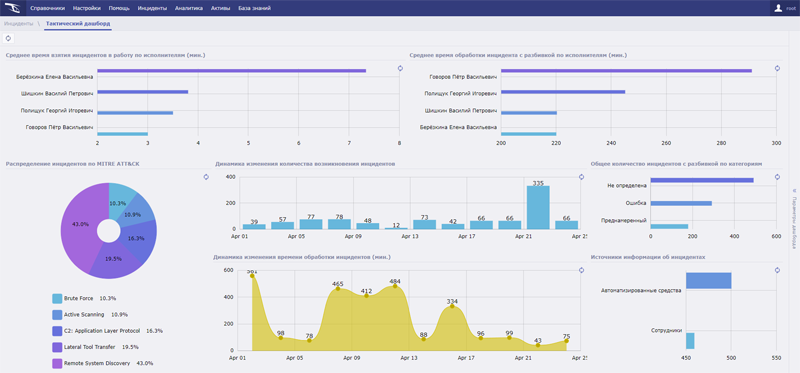This screenshot has height=373, width=800.
Task: Click the 465 data point marker
Action: pos(338,289)
